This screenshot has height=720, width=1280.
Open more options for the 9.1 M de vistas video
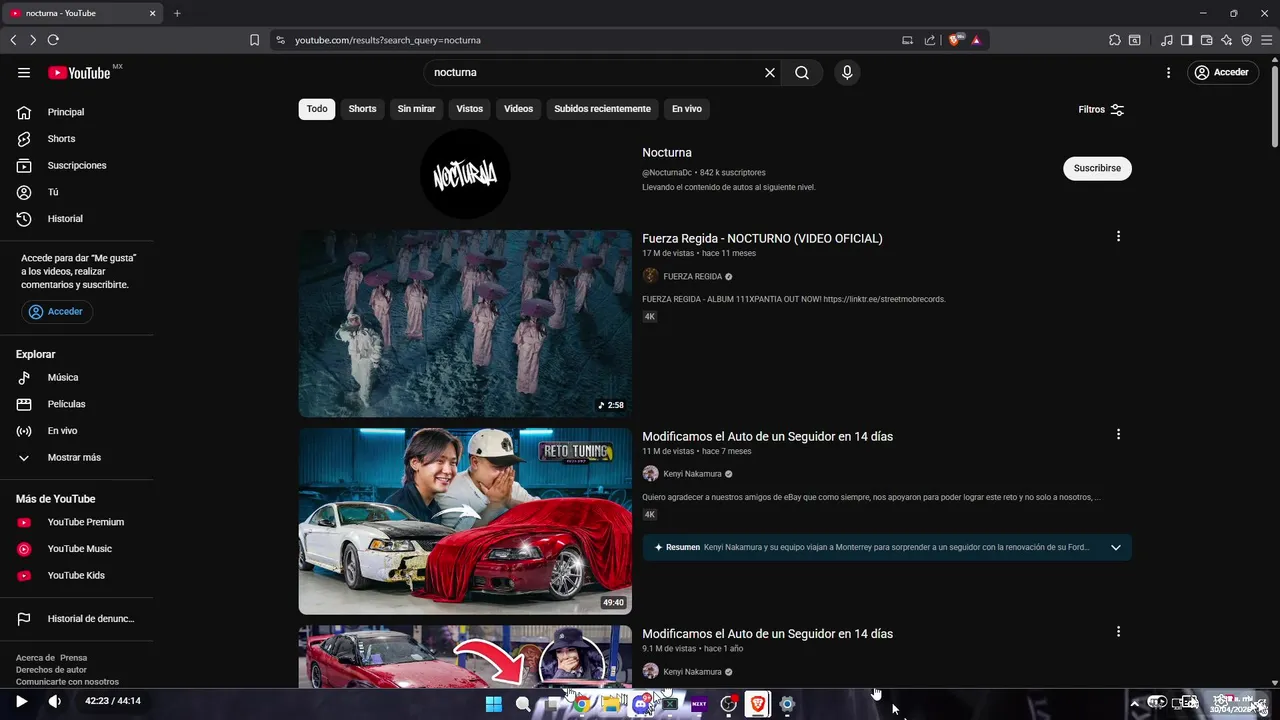1118,632
